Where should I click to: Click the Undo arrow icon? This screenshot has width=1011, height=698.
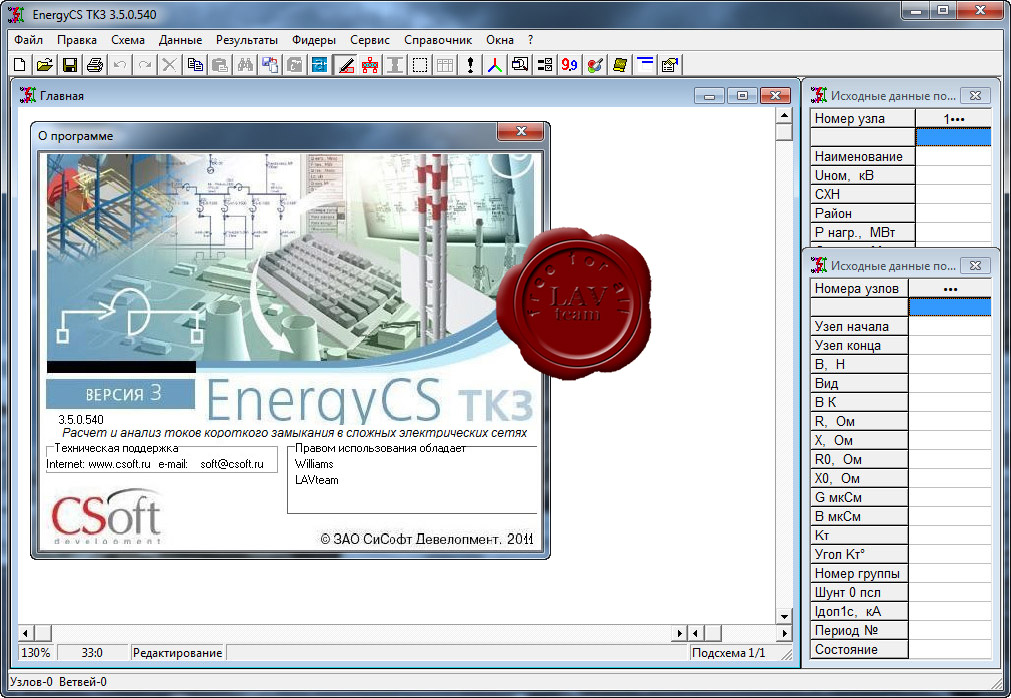tap(120, 64)
